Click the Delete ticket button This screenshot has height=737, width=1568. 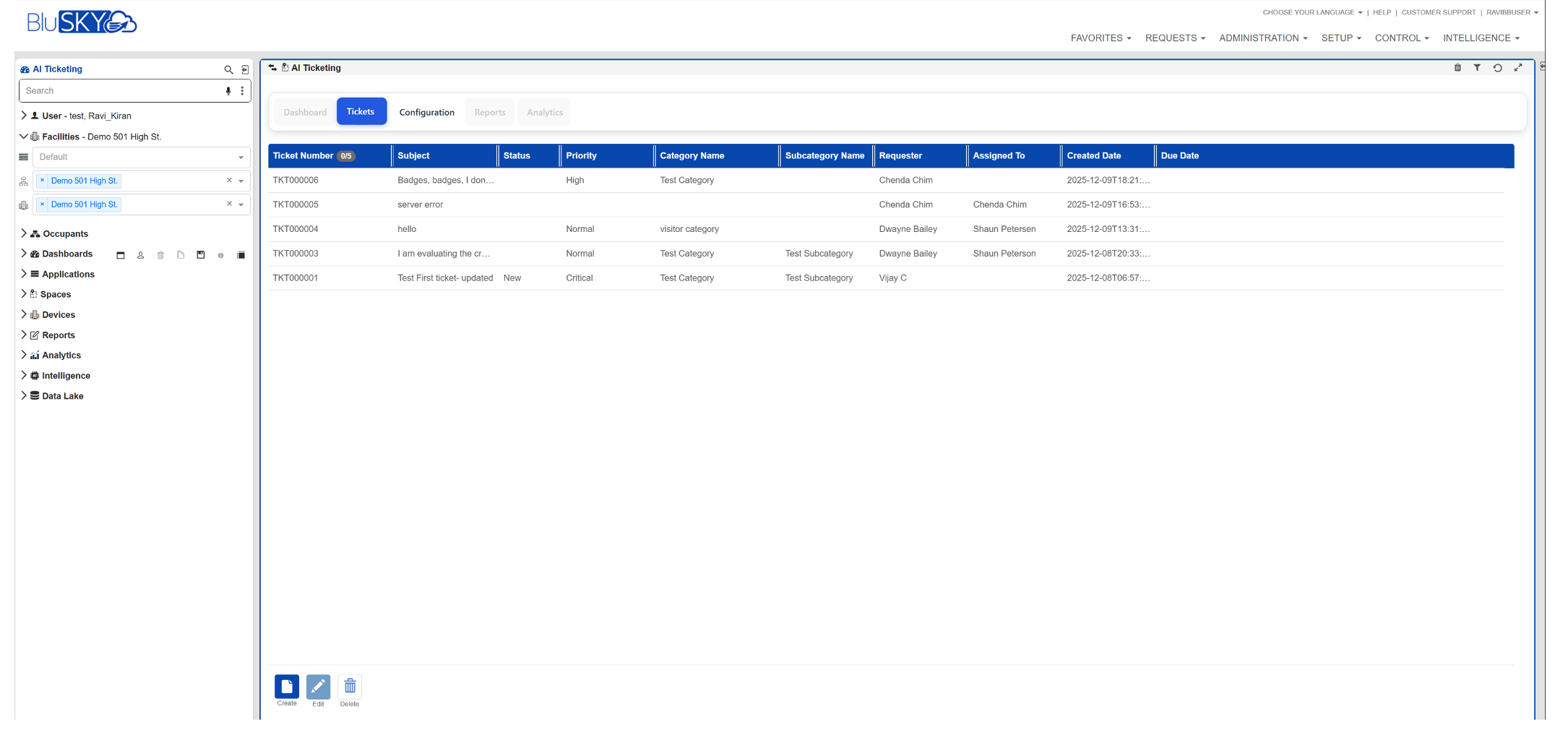tap(350, 686)
